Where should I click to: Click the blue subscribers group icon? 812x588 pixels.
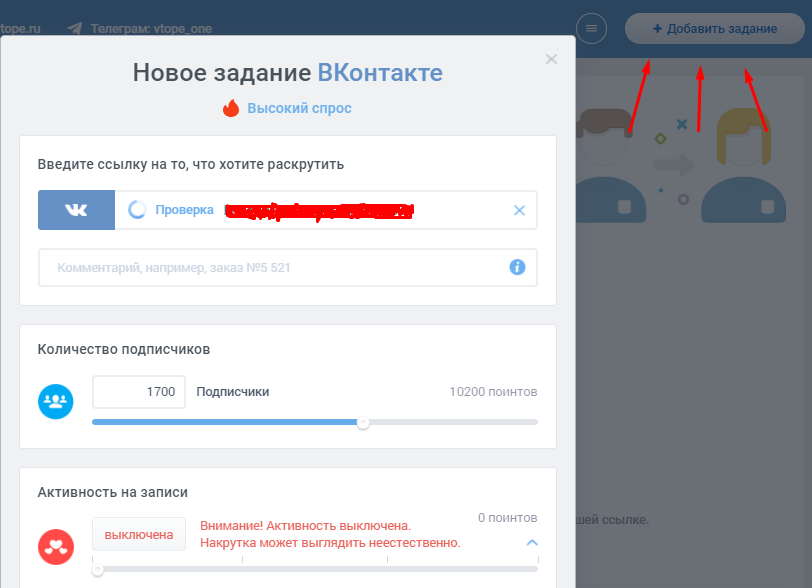click(x=55, y=401)
